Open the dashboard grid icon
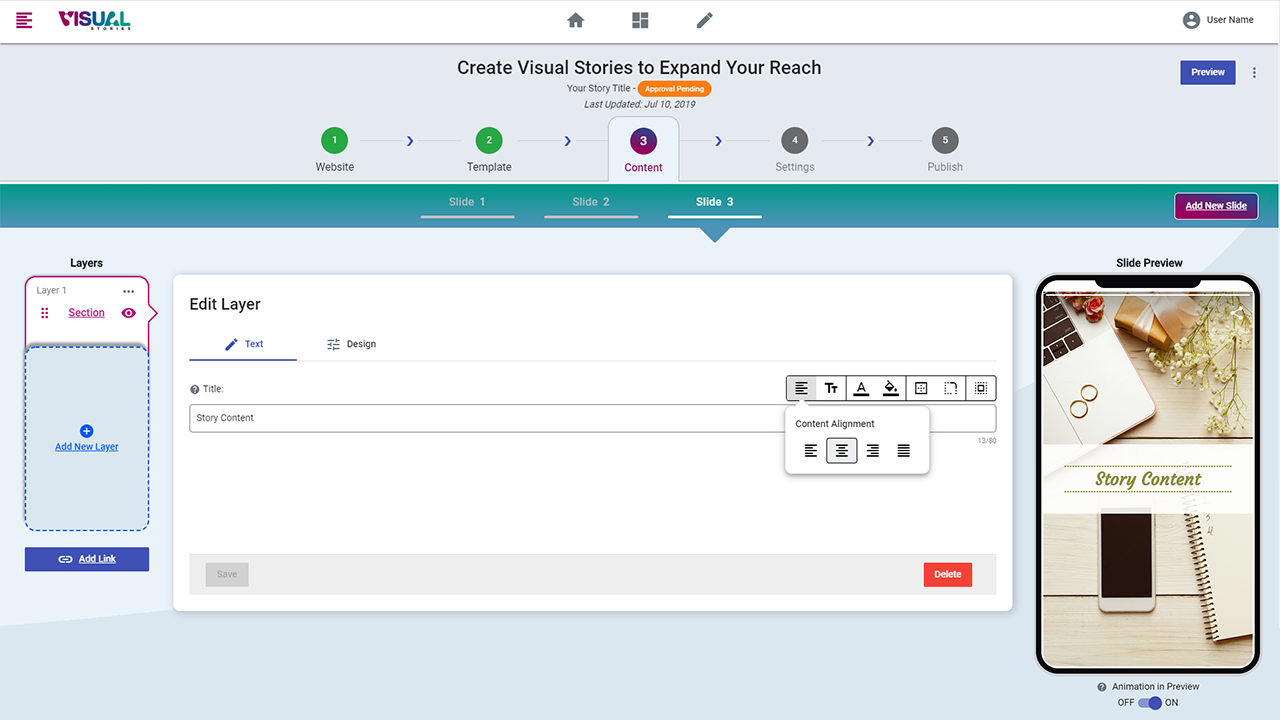This screenshot has height=720, width=1280. 640,20
